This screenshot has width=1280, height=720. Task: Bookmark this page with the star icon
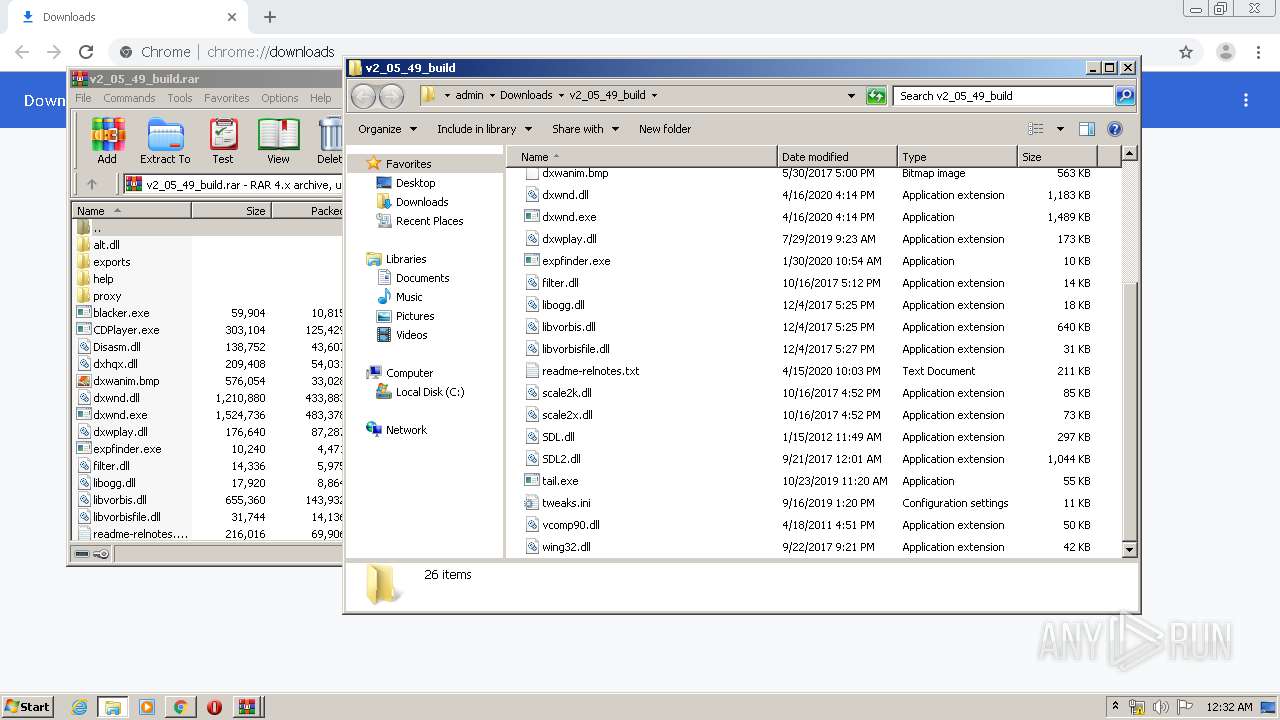click(1186, 52)
